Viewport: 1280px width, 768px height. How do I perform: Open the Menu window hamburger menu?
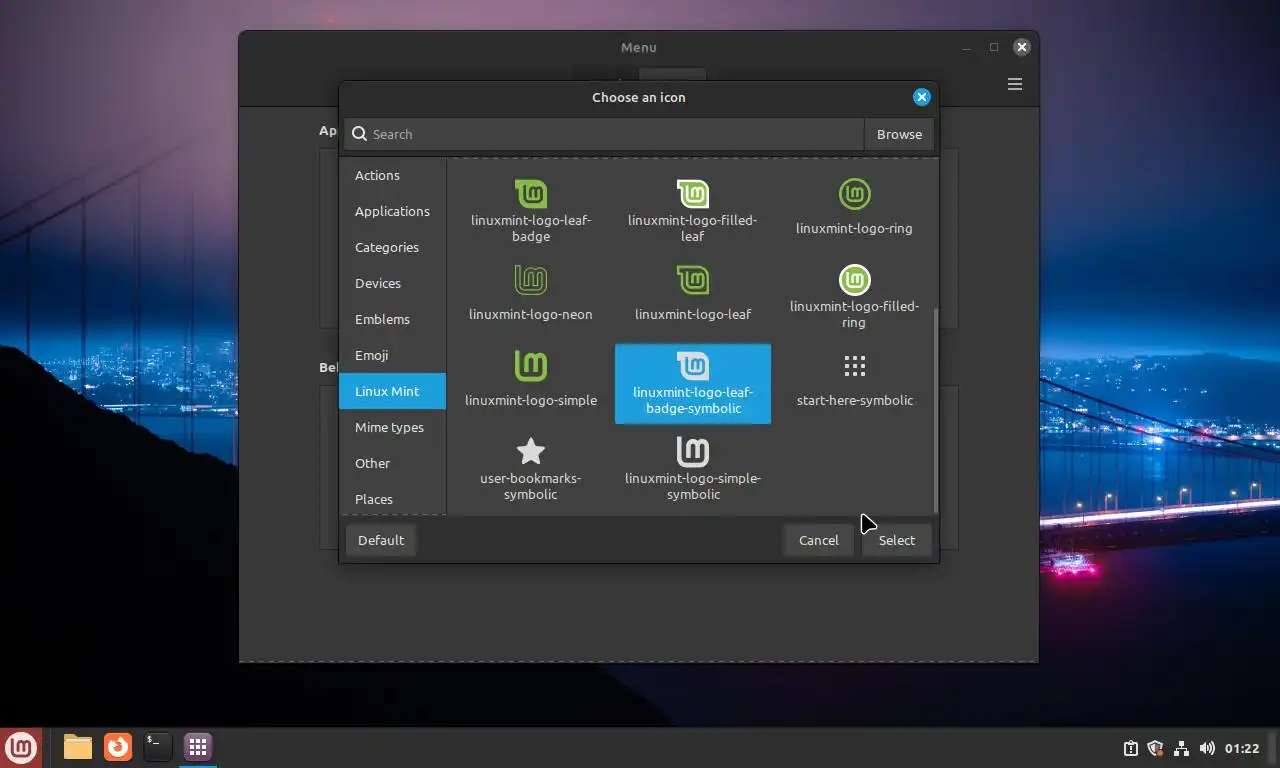(1015, 84)
